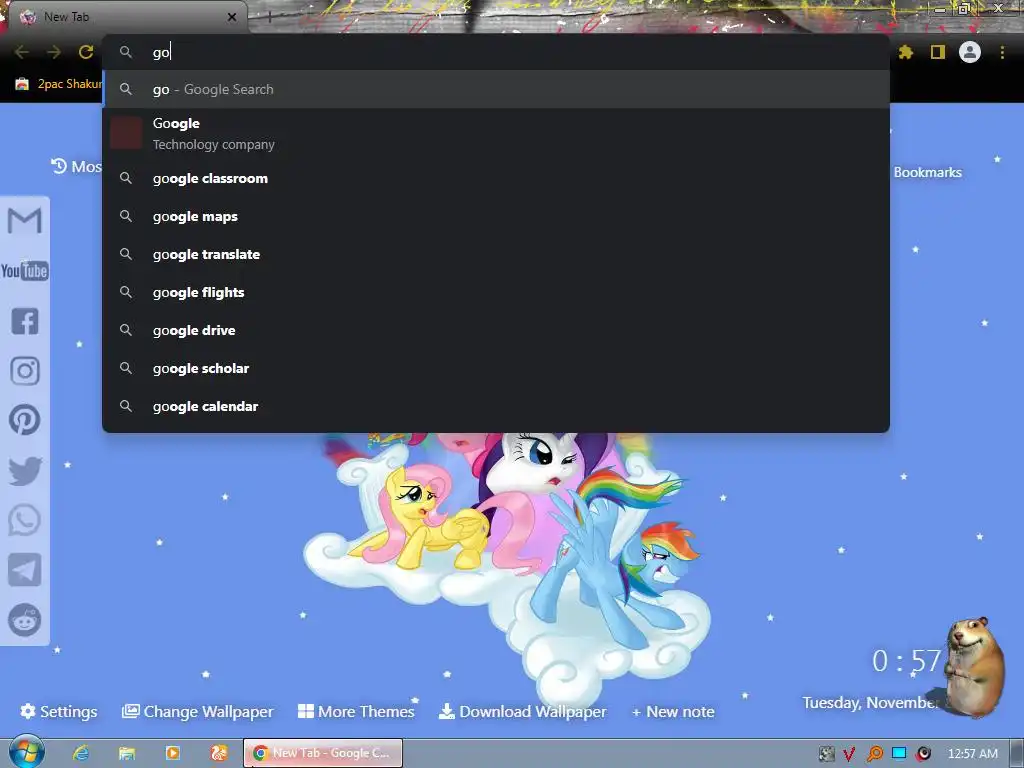Click the hamster mascot widget
Image resolution: width=1024 pixels, height=768 pixels.
(x=974, y=666)
